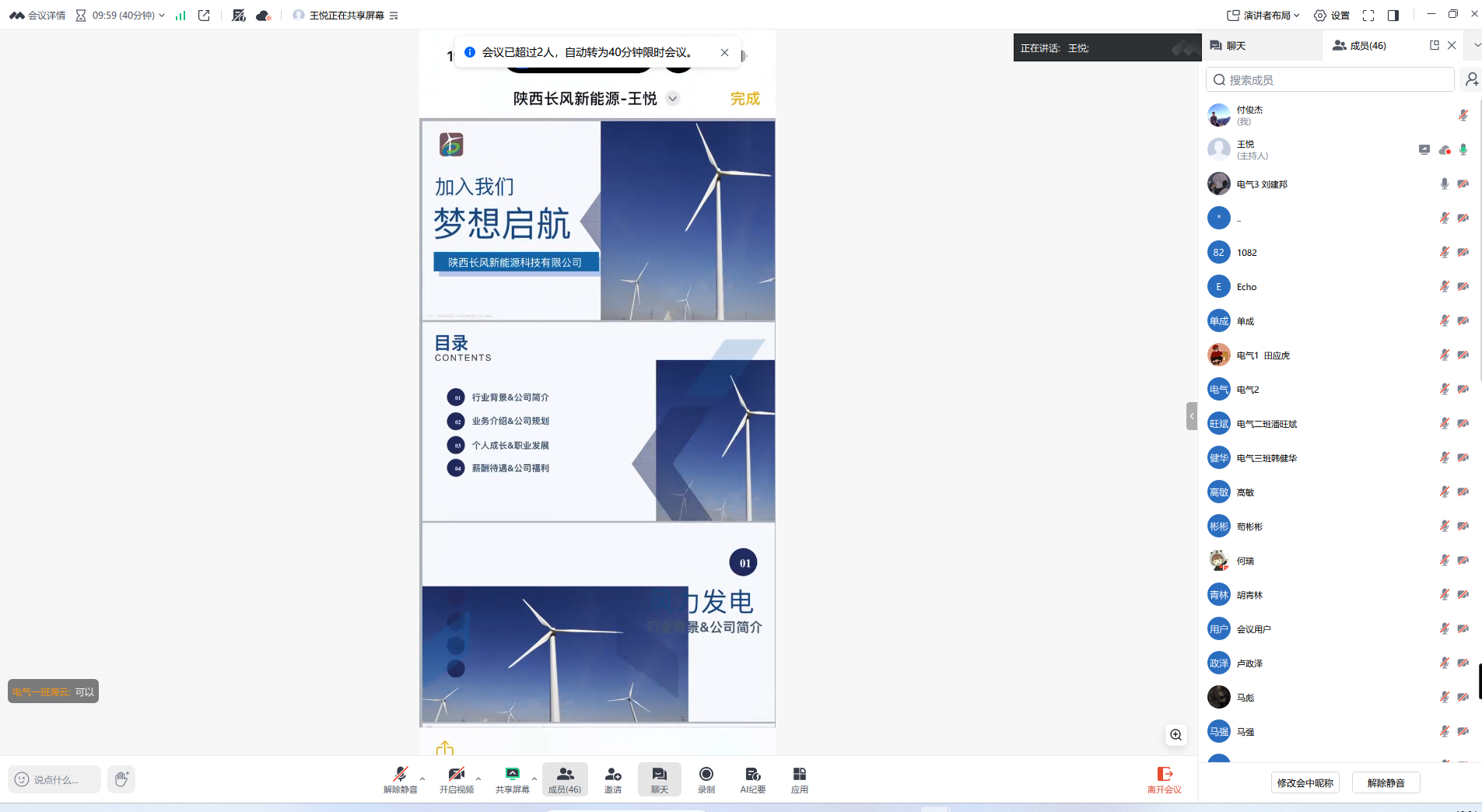Open the Invite button in toolbar

(x=613, y=779)
